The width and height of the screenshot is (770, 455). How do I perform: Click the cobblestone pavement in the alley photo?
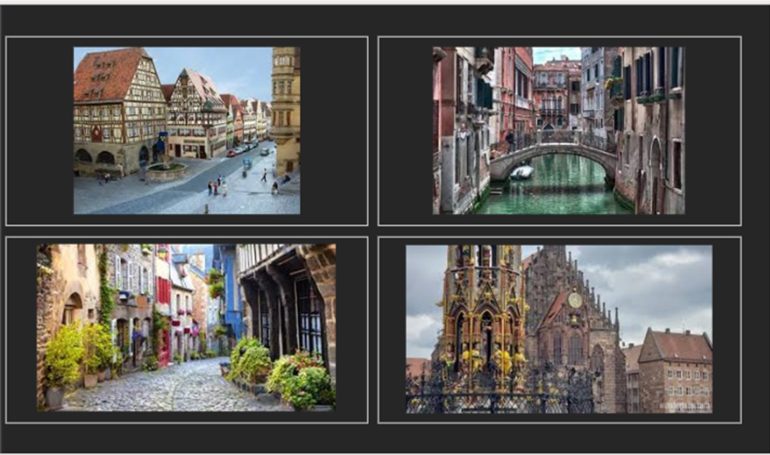(x=160, y=390)
